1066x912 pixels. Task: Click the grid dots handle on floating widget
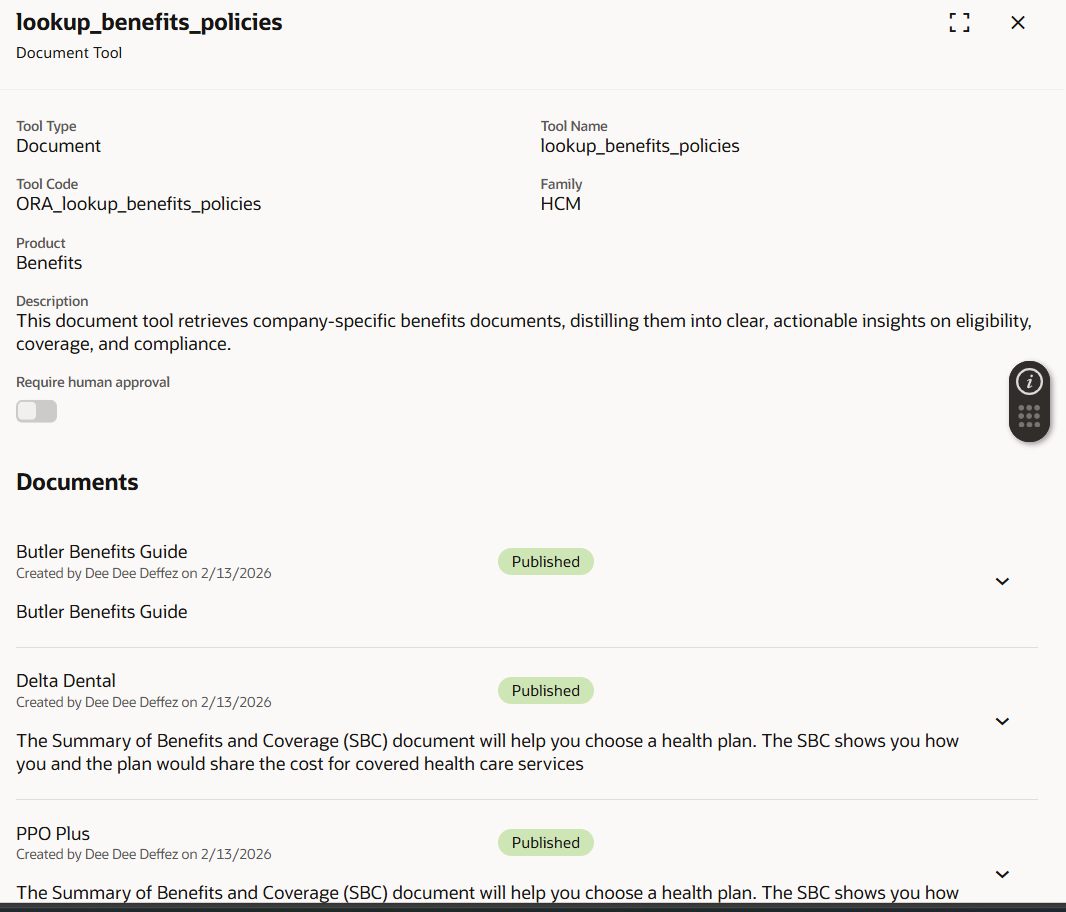[1029, 417]
